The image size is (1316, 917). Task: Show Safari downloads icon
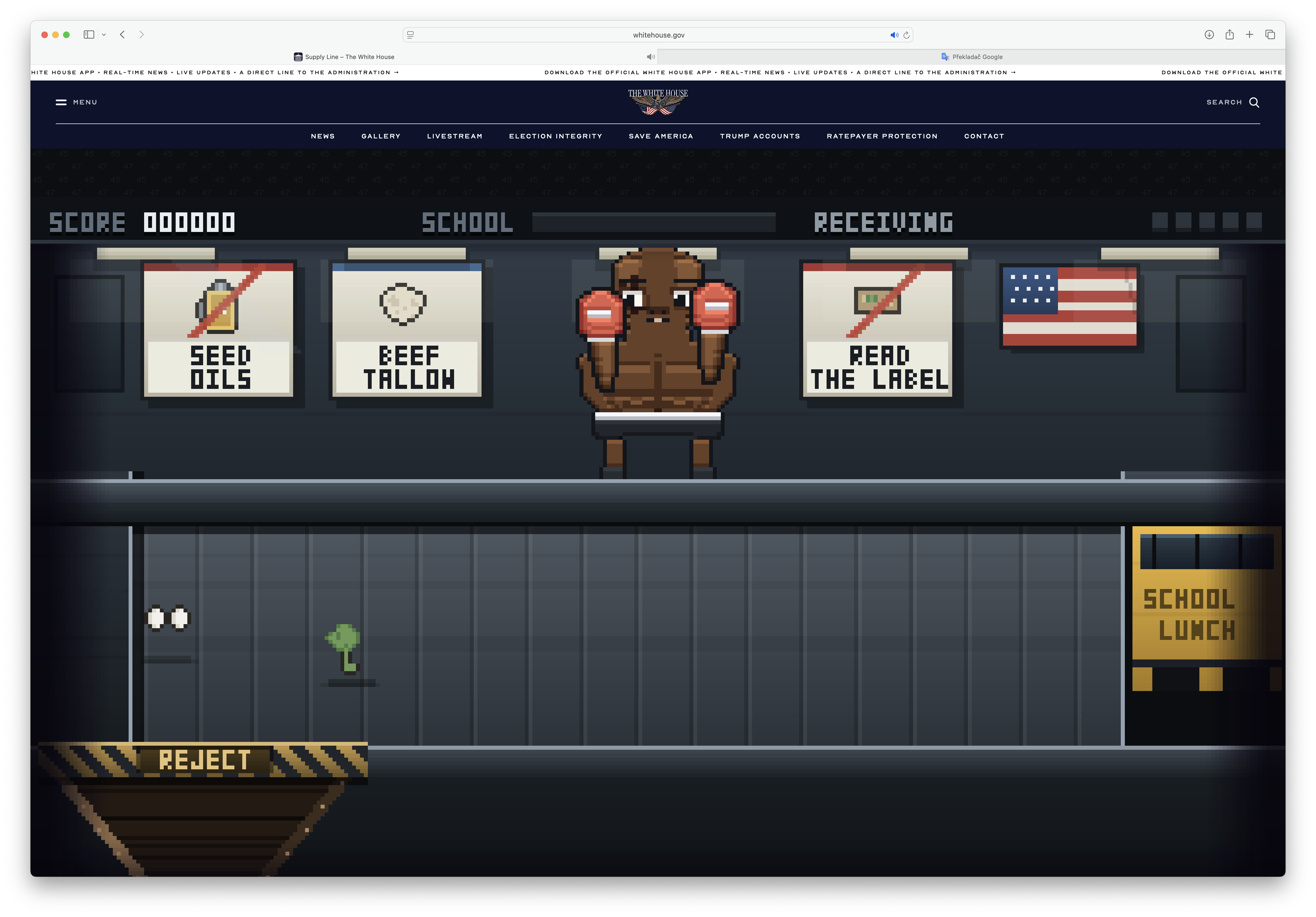tap(1209, 34)
